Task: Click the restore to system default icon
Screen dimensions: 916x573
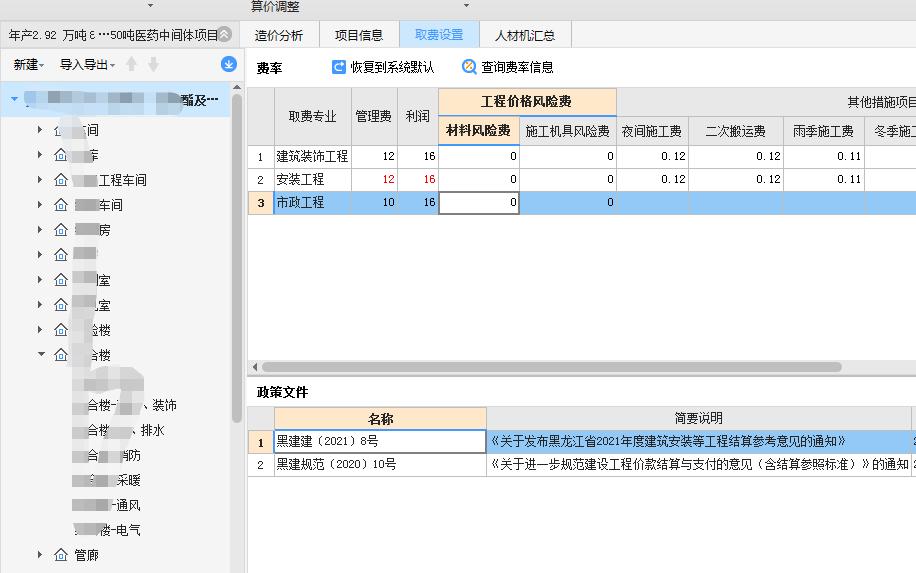Action: click(339, 67)
